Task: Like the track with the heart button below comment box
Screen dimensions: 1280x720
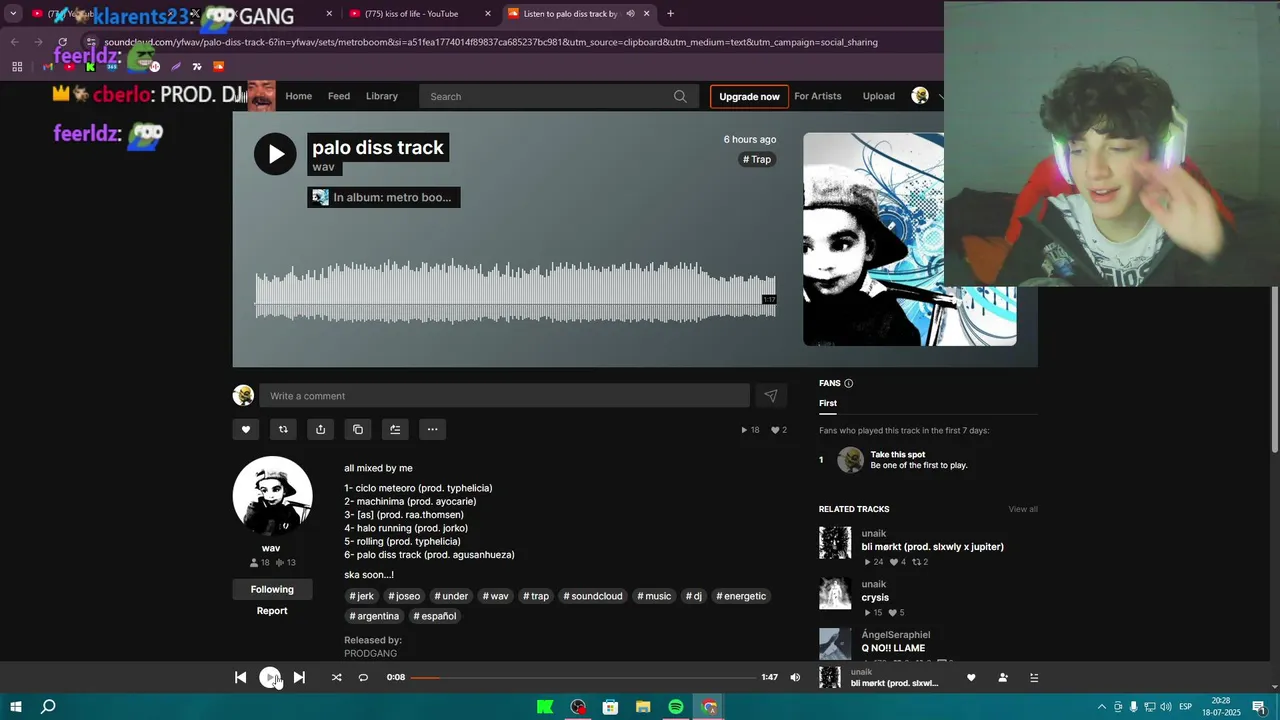Action: (x=246, y=429)
